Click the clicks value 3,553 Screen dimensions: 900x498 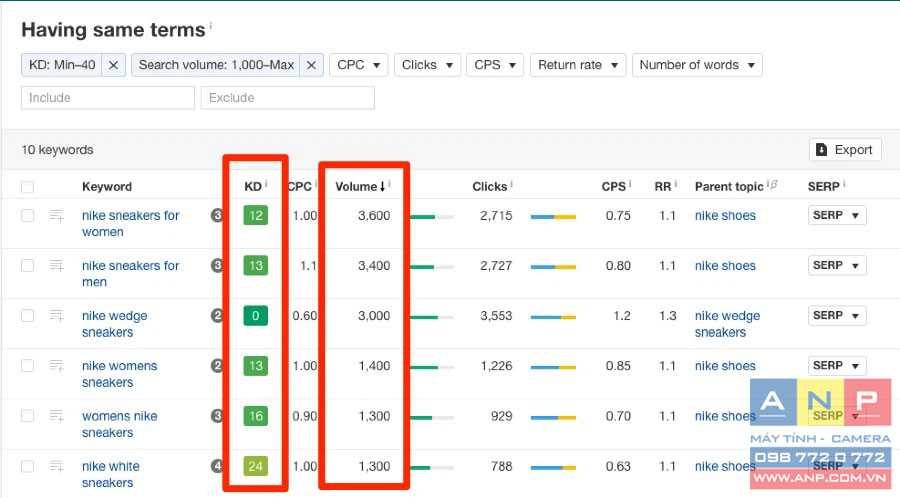[x=496, y=316]
